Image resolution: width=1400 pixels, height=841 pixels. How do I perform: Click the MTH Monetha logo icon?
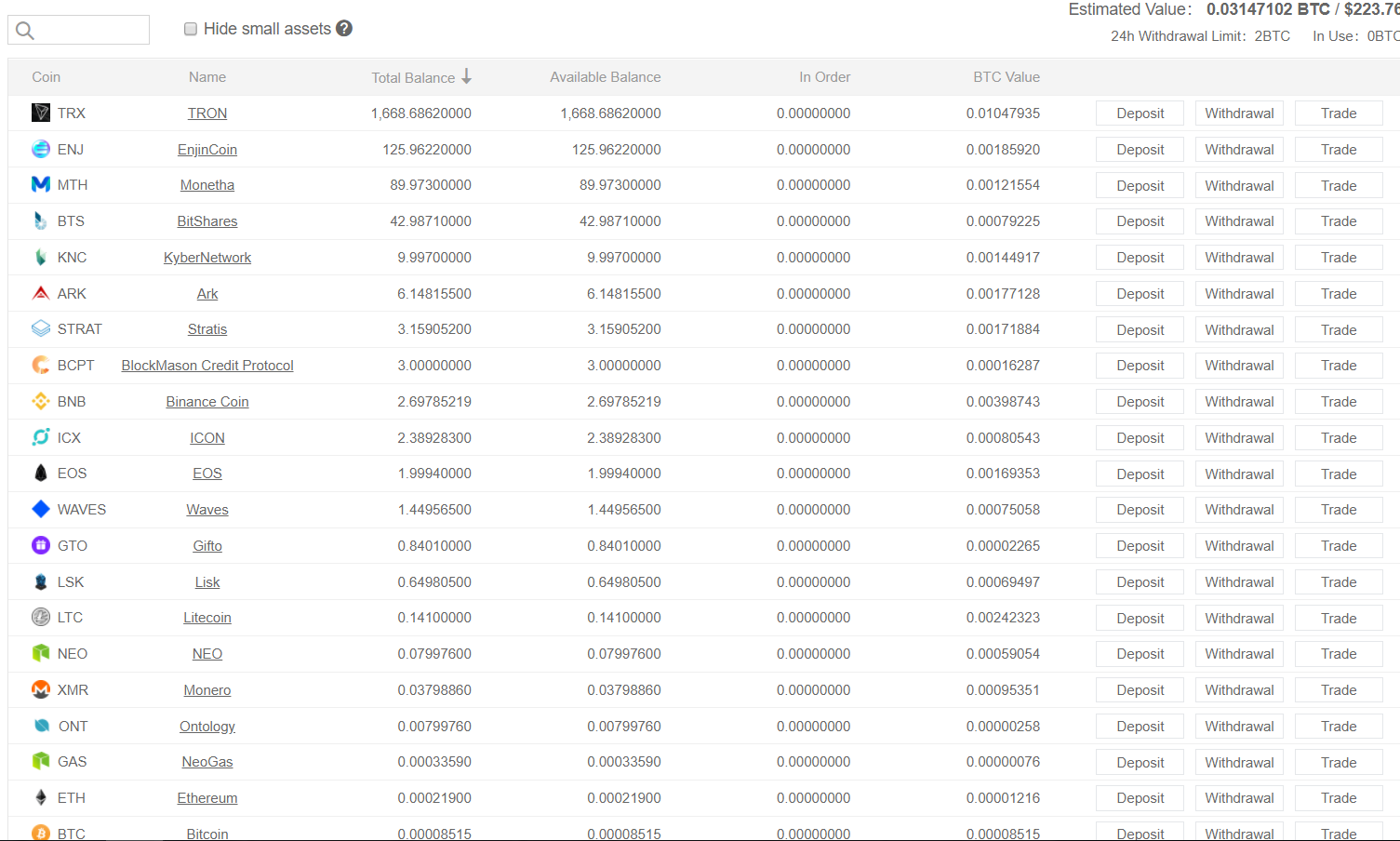(x=41, y=184)
